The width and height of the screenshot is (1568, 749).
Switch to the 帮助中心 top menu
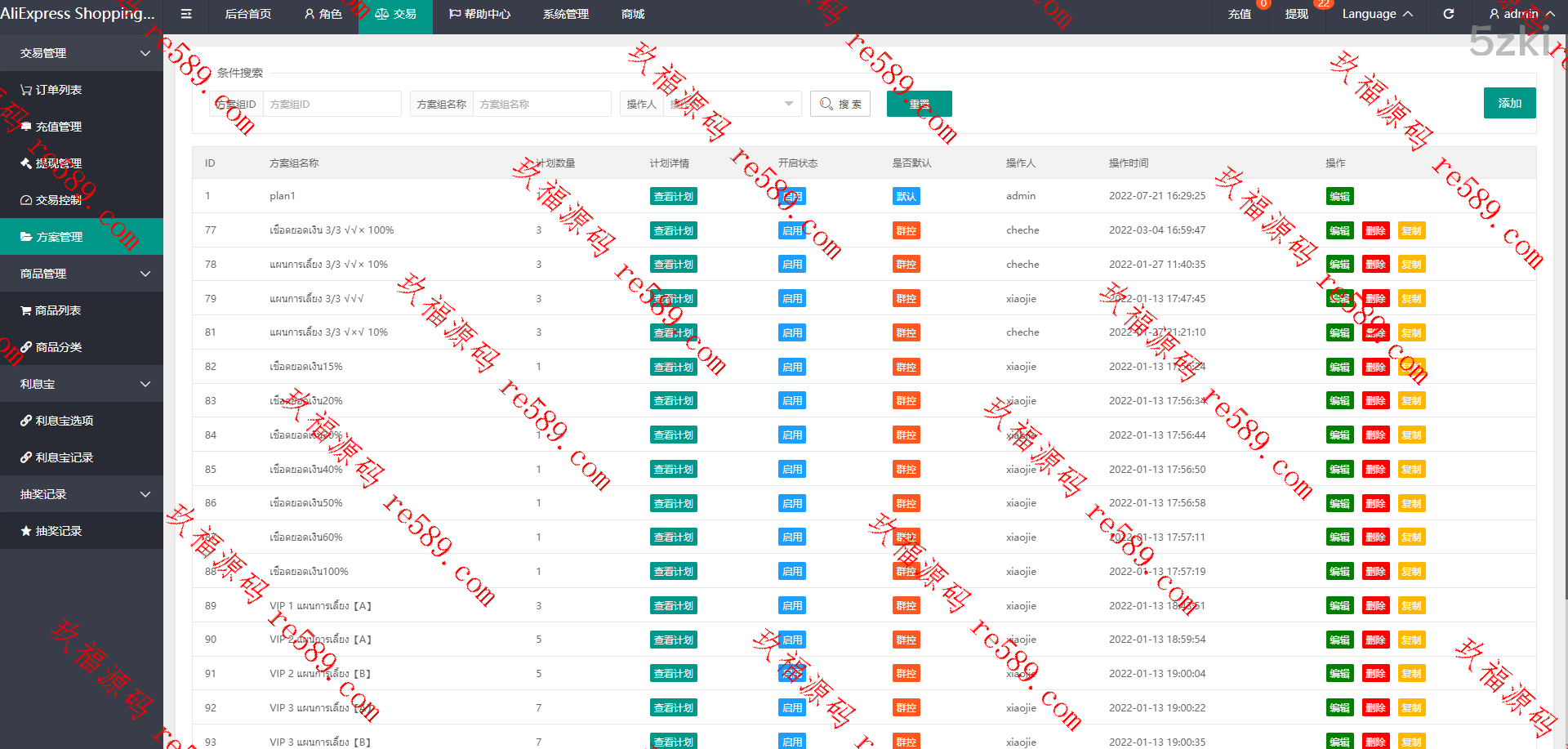[479, 14]
